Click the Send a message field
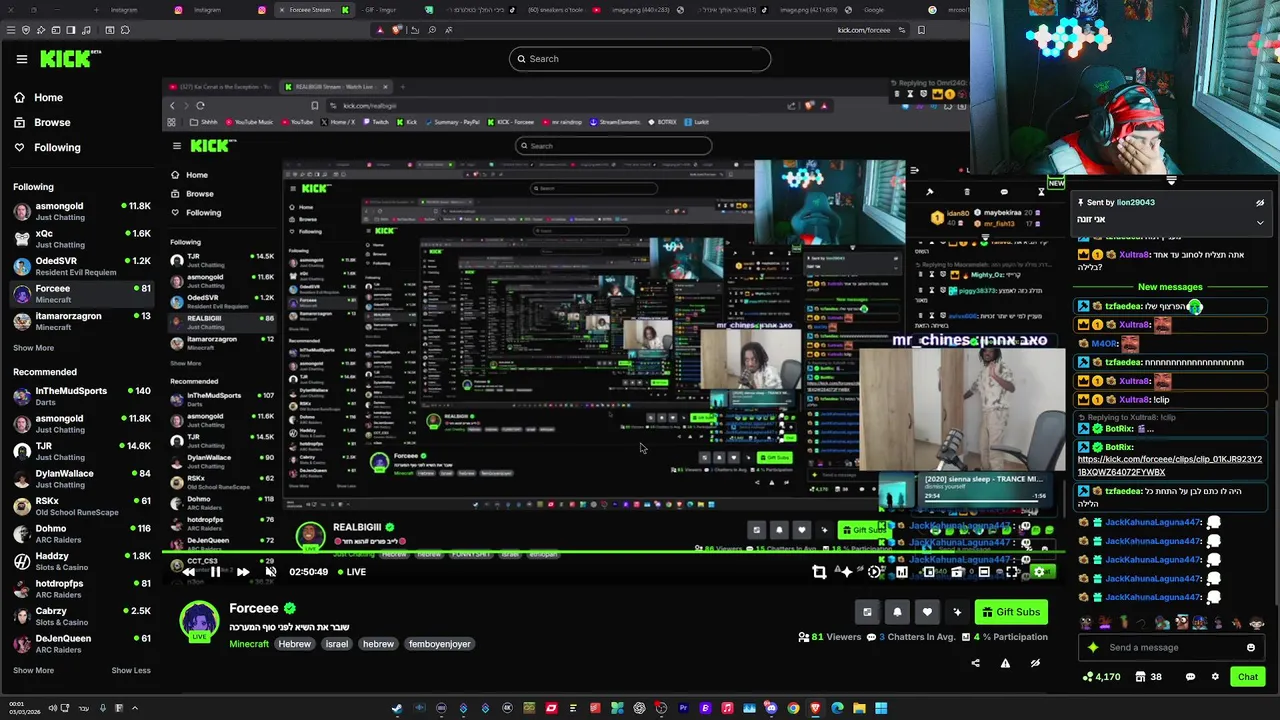This screenshot has height=720, width=1280. point(1170,647)
